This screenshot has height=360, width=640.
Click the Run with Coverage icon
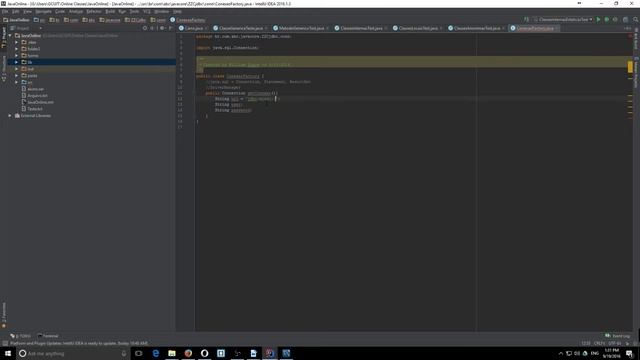(x=615, y=20)
